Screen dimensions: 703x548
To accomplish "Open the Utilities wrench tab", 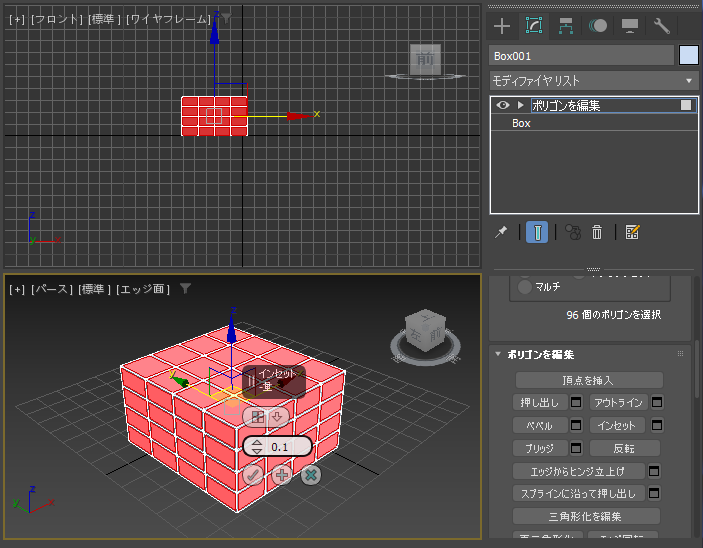I will pos(662,26).
